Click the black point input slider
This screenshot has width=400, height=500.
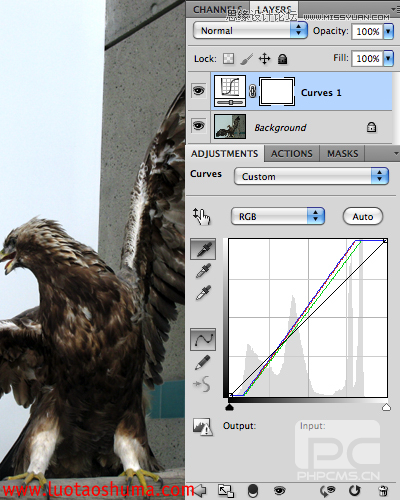pyautogui.click(x=229, y=407)
